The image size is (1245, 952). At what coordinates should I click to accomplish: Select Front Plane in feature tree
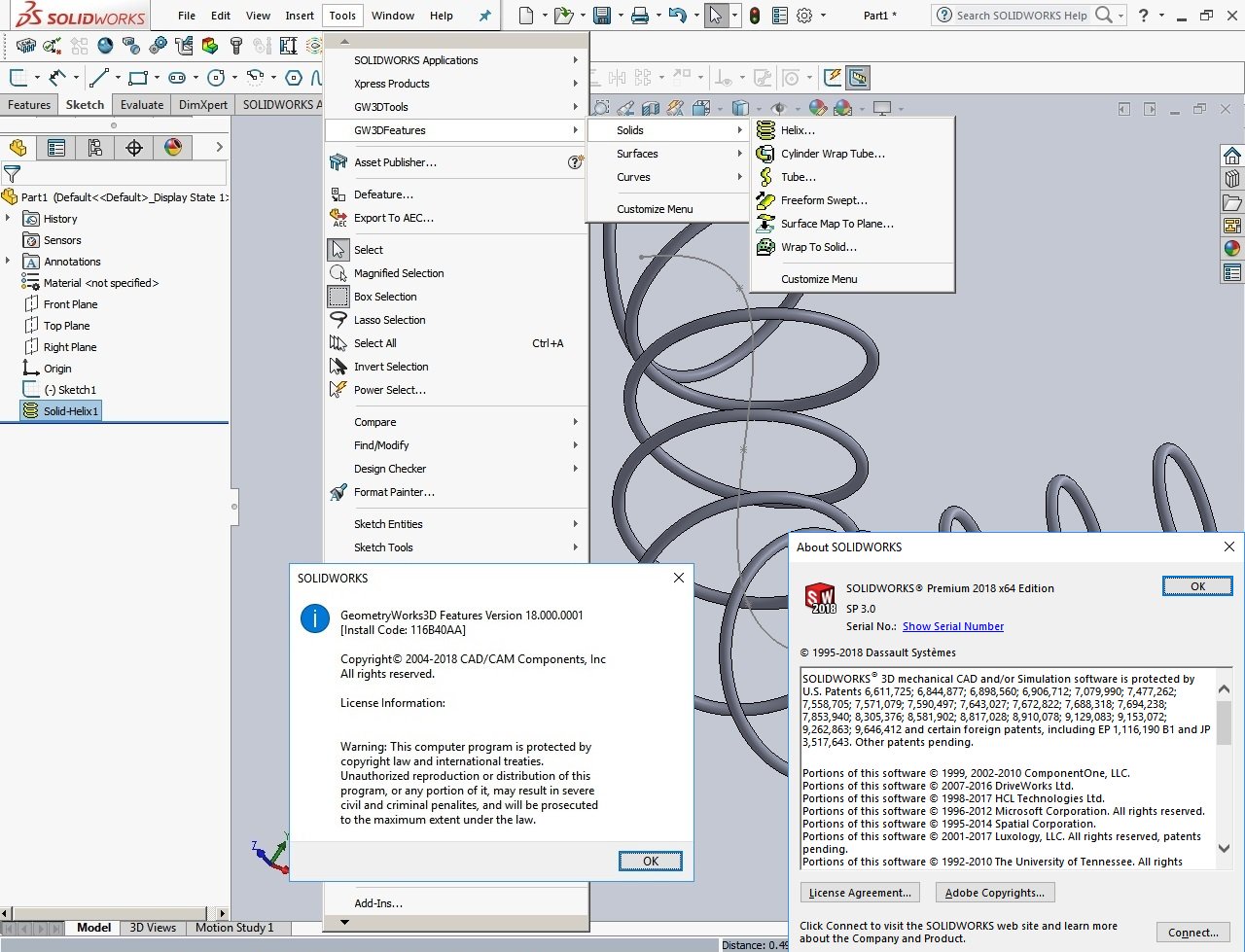click(x=59, y=304)
